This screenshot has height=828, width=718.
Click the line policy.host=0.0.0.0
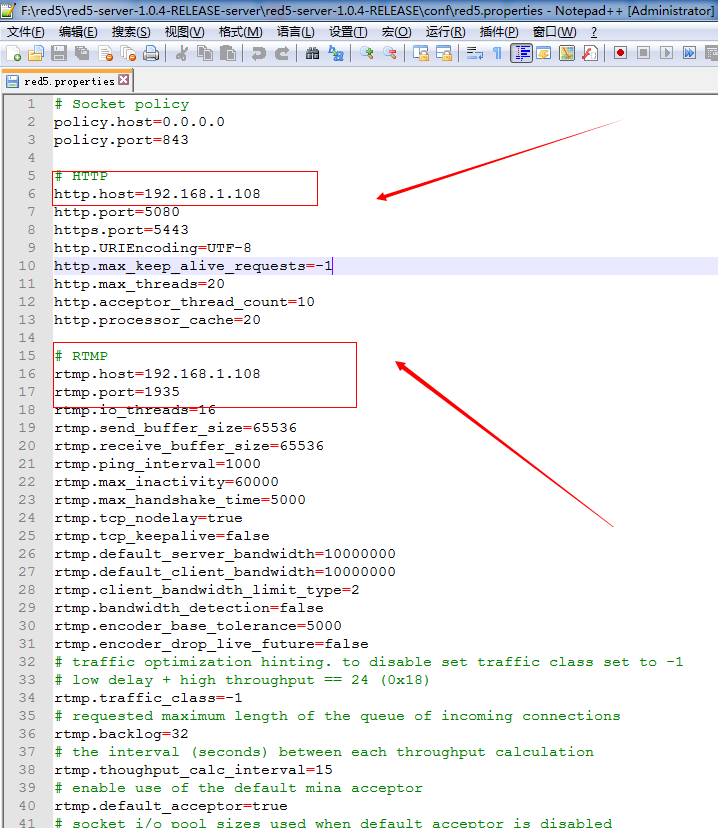[x=139, y=122]
